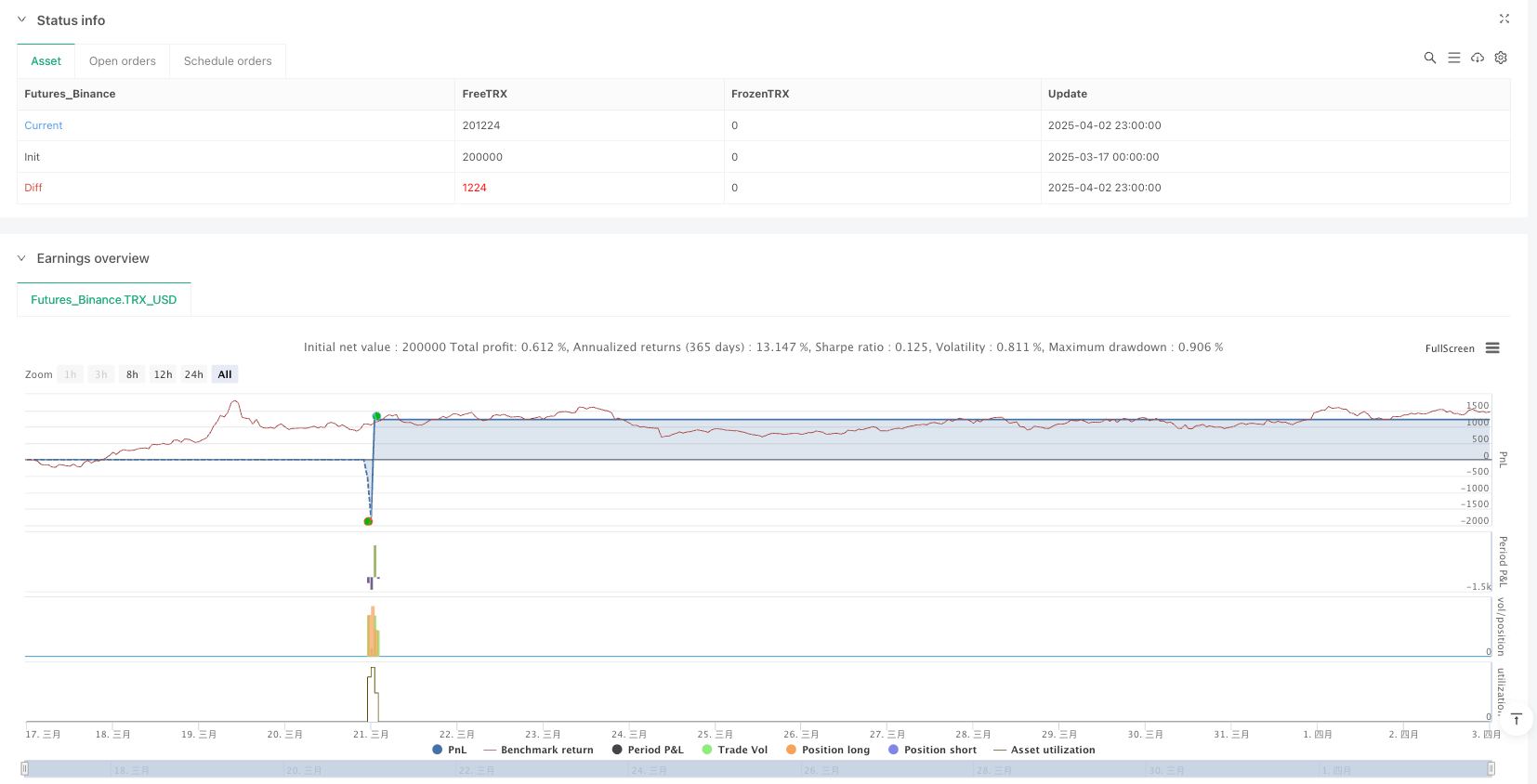Click the red 1224 diff value
1537x784 pixels.
tap(474, 188)
